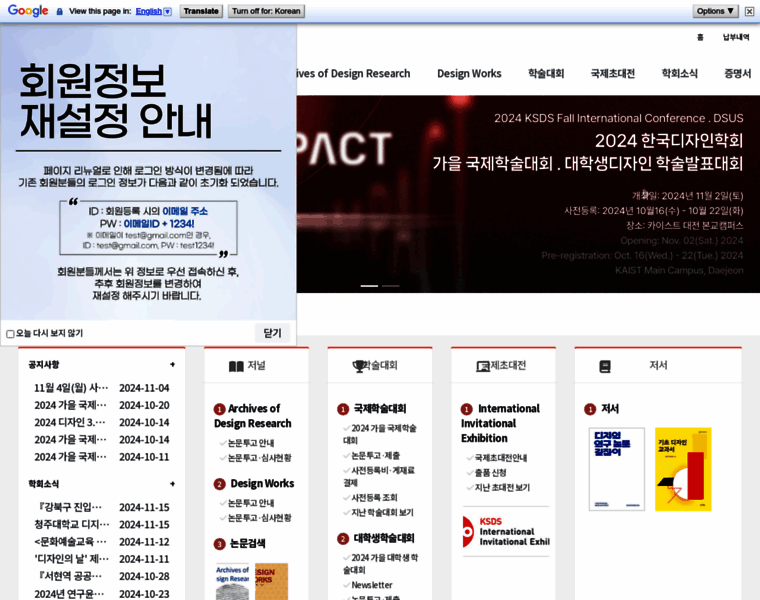Select the second banner slide indicator

point(390,286)
